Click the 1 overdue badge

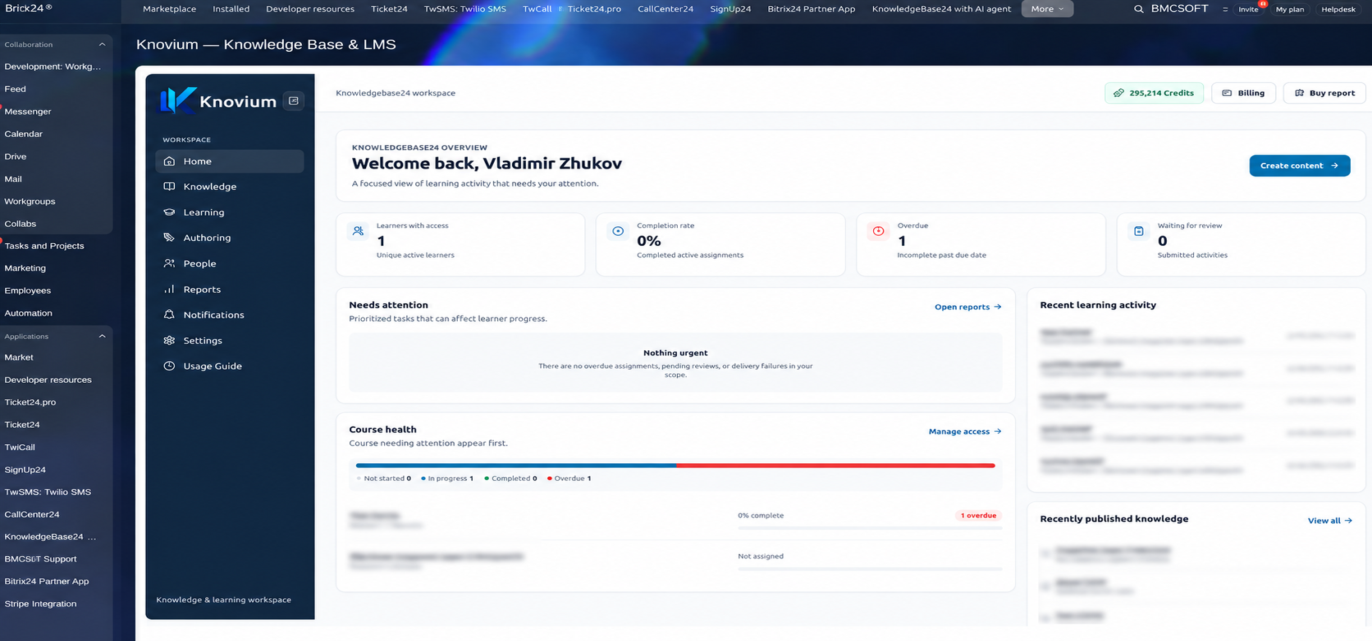(977, 516)
